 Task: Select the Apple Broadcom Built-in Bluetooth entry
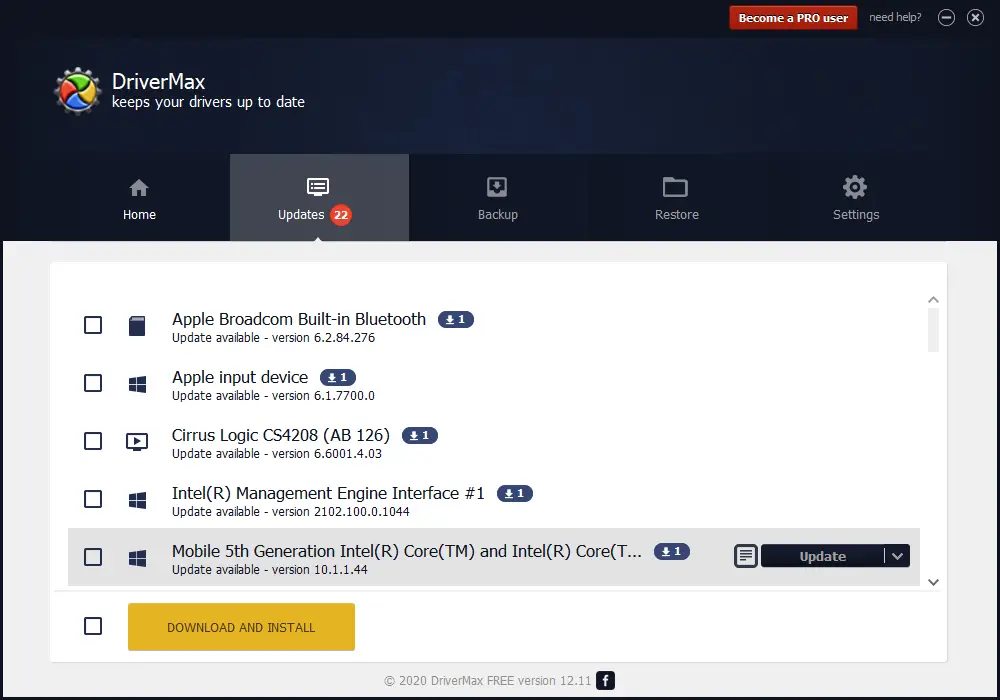pos(298,319)
